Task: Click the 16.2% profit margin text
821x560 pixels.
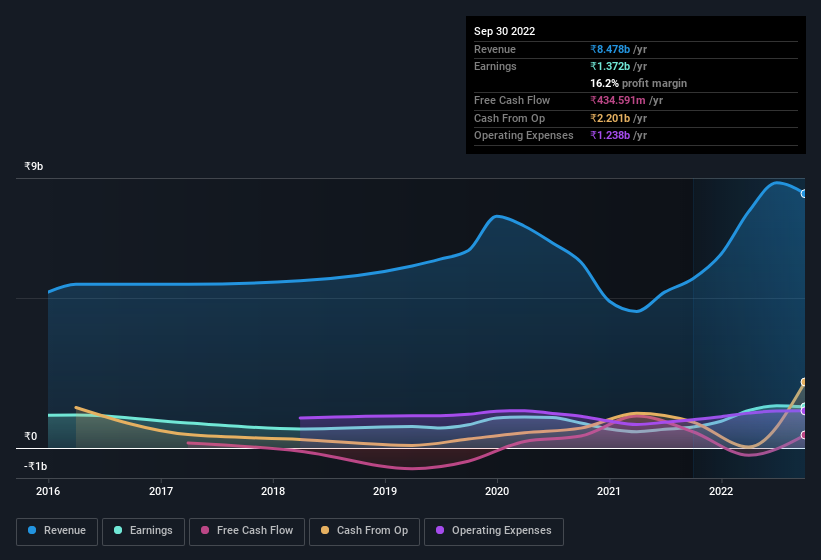Action: [638, 83]
